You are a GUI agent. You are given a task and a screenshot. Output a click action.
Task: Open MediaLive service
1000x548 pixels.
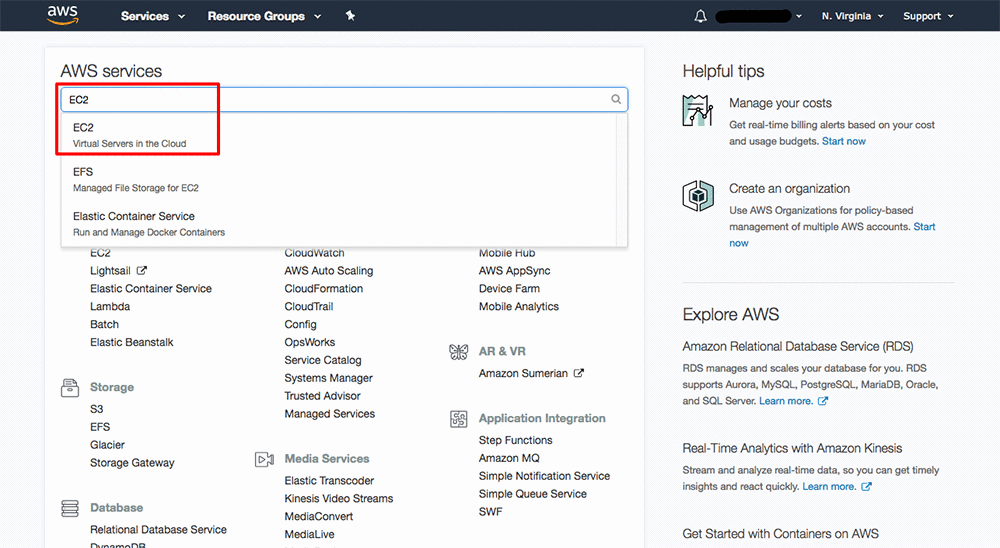(x=309, y=534)
